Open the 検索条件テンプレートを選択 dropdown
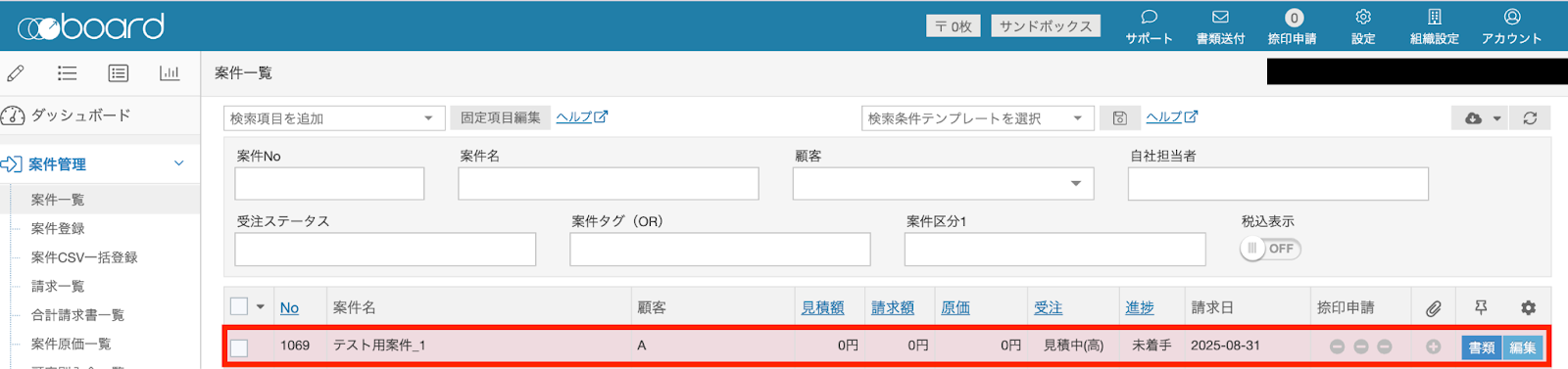Image resolution: width=1568 pixels, height=369 pixels. click(977, 118)
